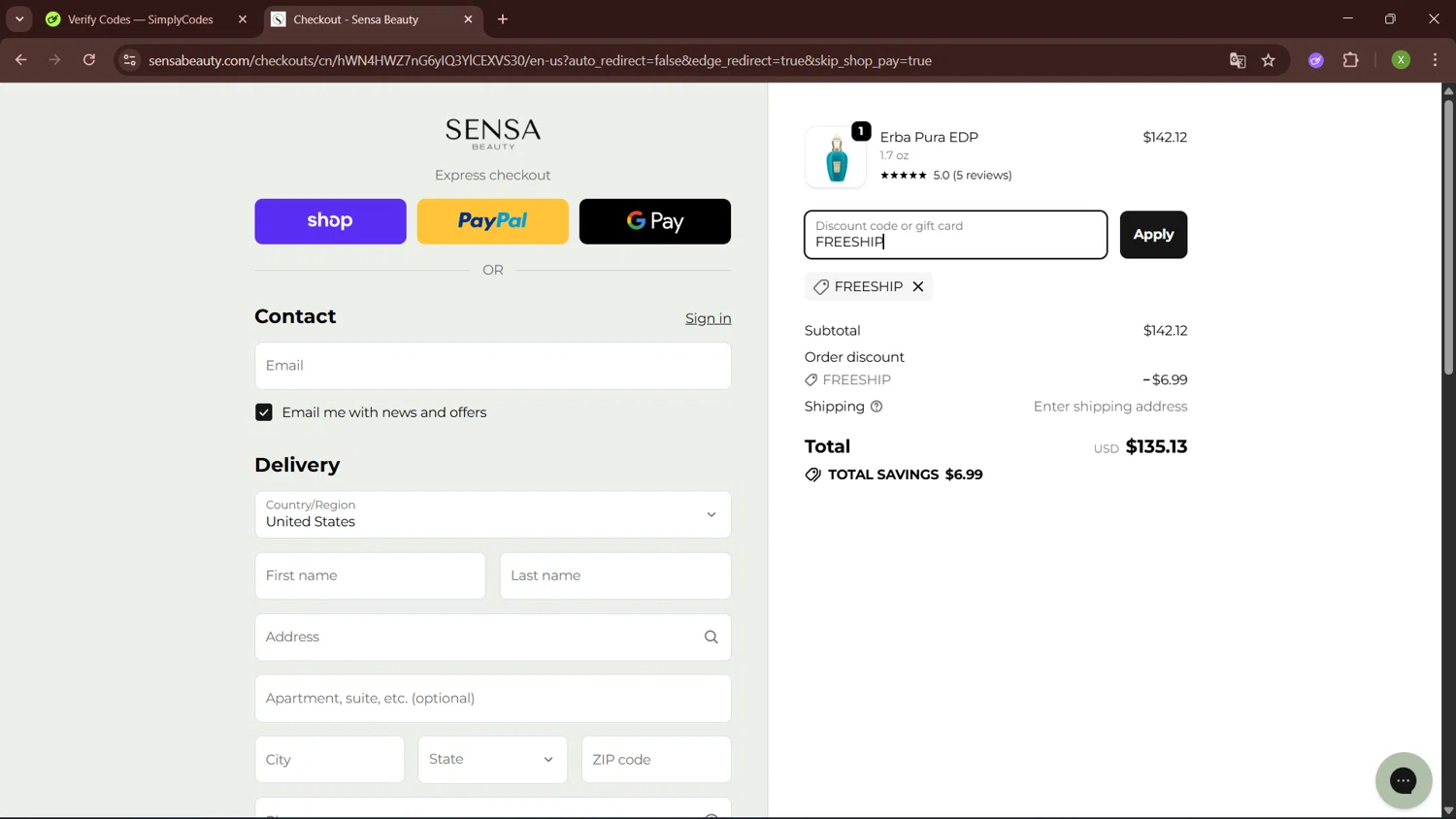Click the scrollbar down arrow
The width and height of the screenshot is (1456, 819).
[1448, 811]
